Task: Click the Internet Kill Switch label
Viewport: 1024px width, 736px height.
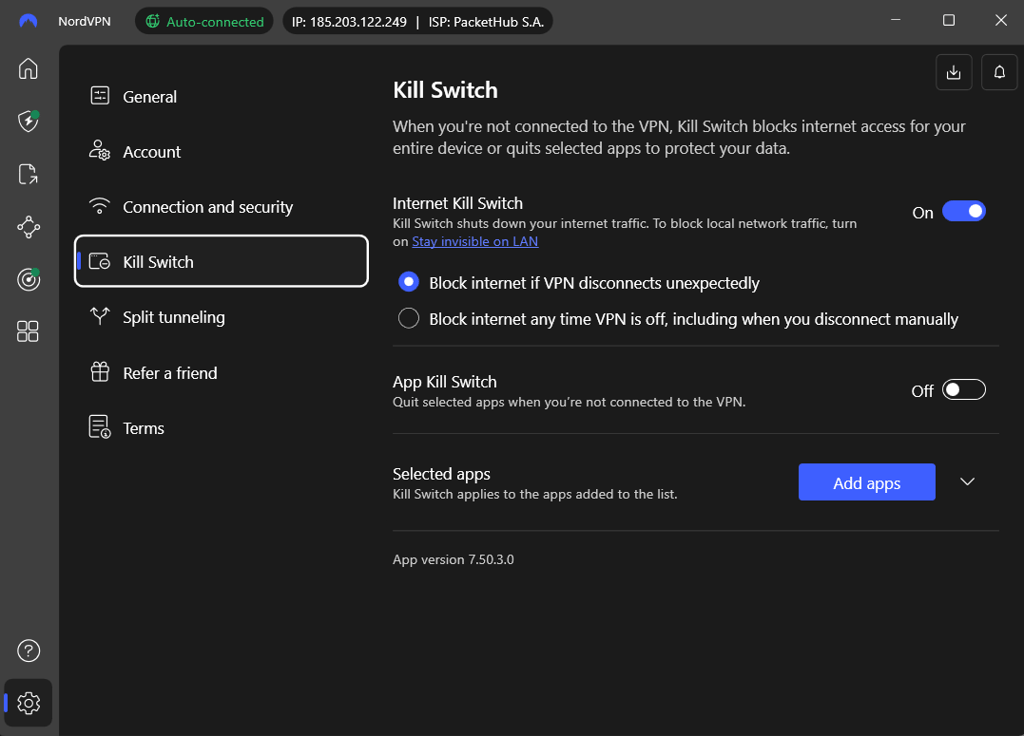Action: [458, 203]
